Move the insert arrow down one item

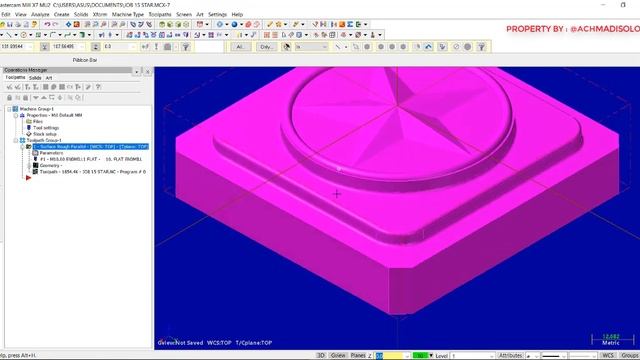click(x=36, y=98)
